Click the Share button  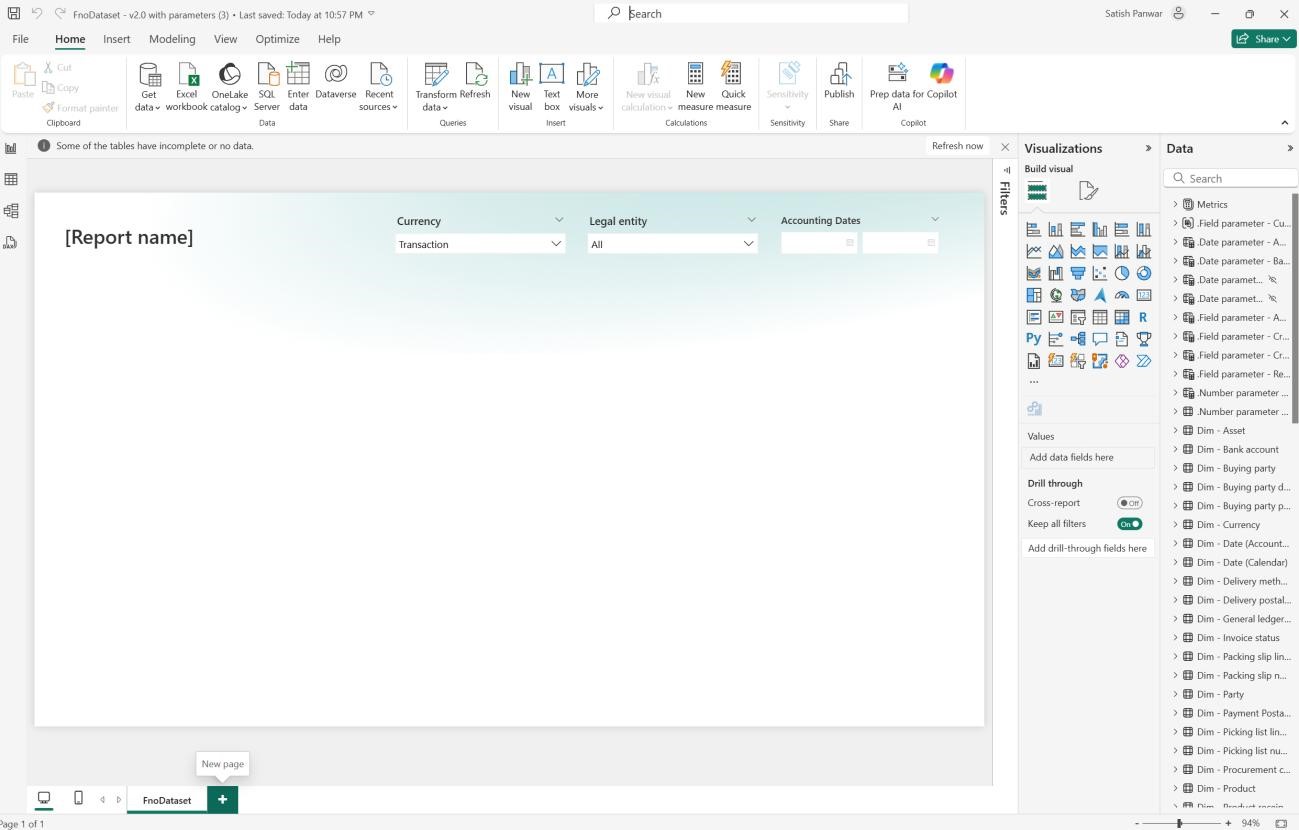tap(1264, 39)
